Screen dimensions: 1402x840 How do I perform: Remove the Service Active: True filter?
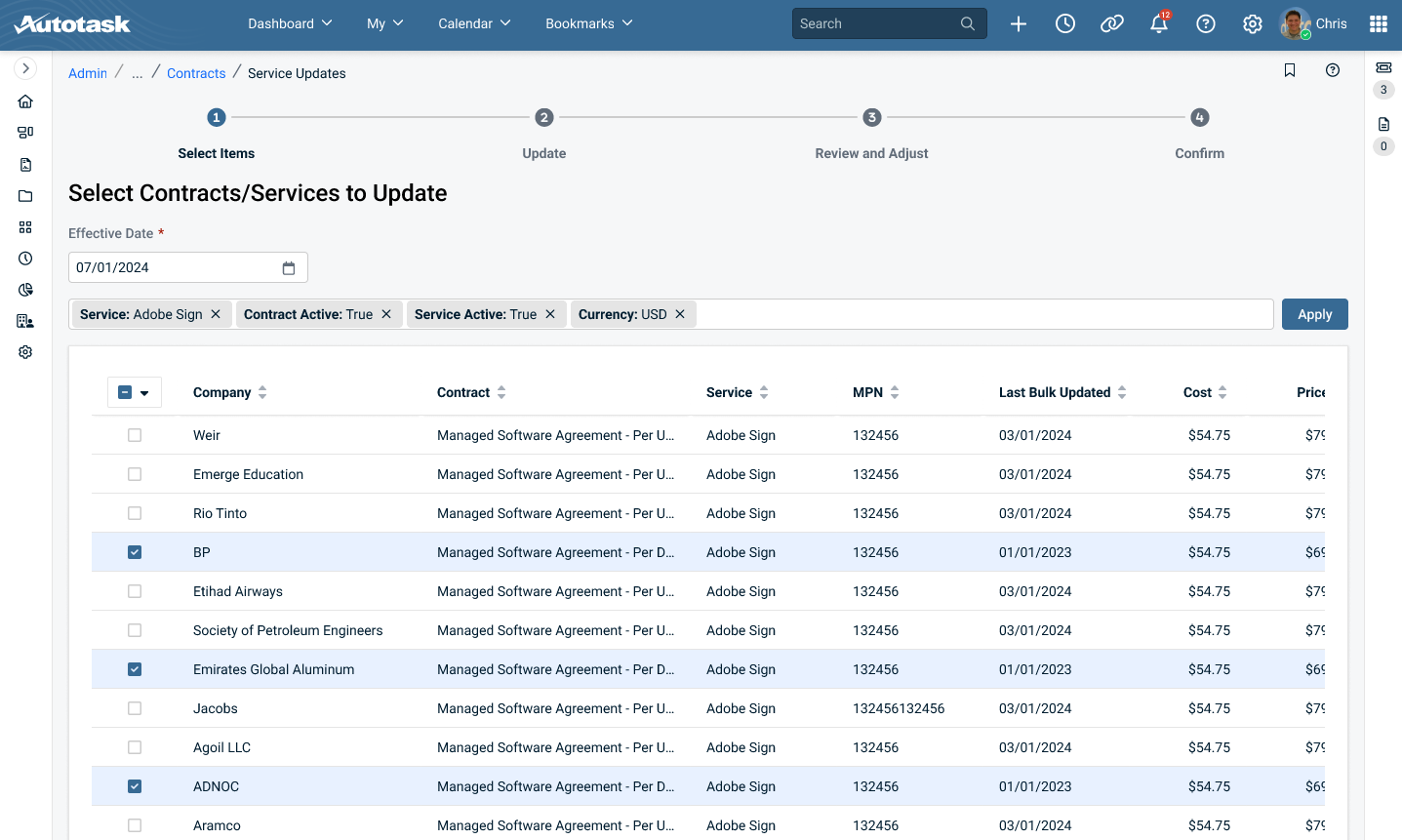550,314
